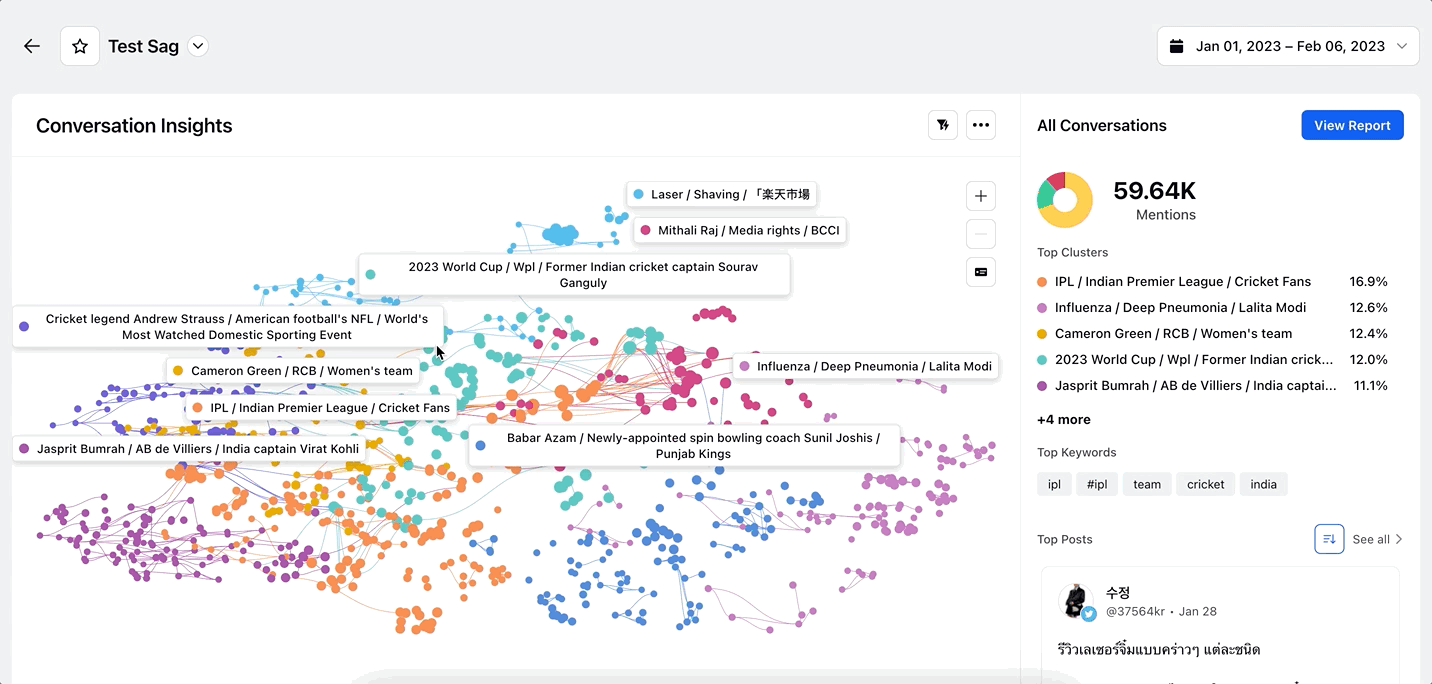Click See all for Top Posts
The height and width of the screenshot is (684, 1432).
pos(1378,539)
